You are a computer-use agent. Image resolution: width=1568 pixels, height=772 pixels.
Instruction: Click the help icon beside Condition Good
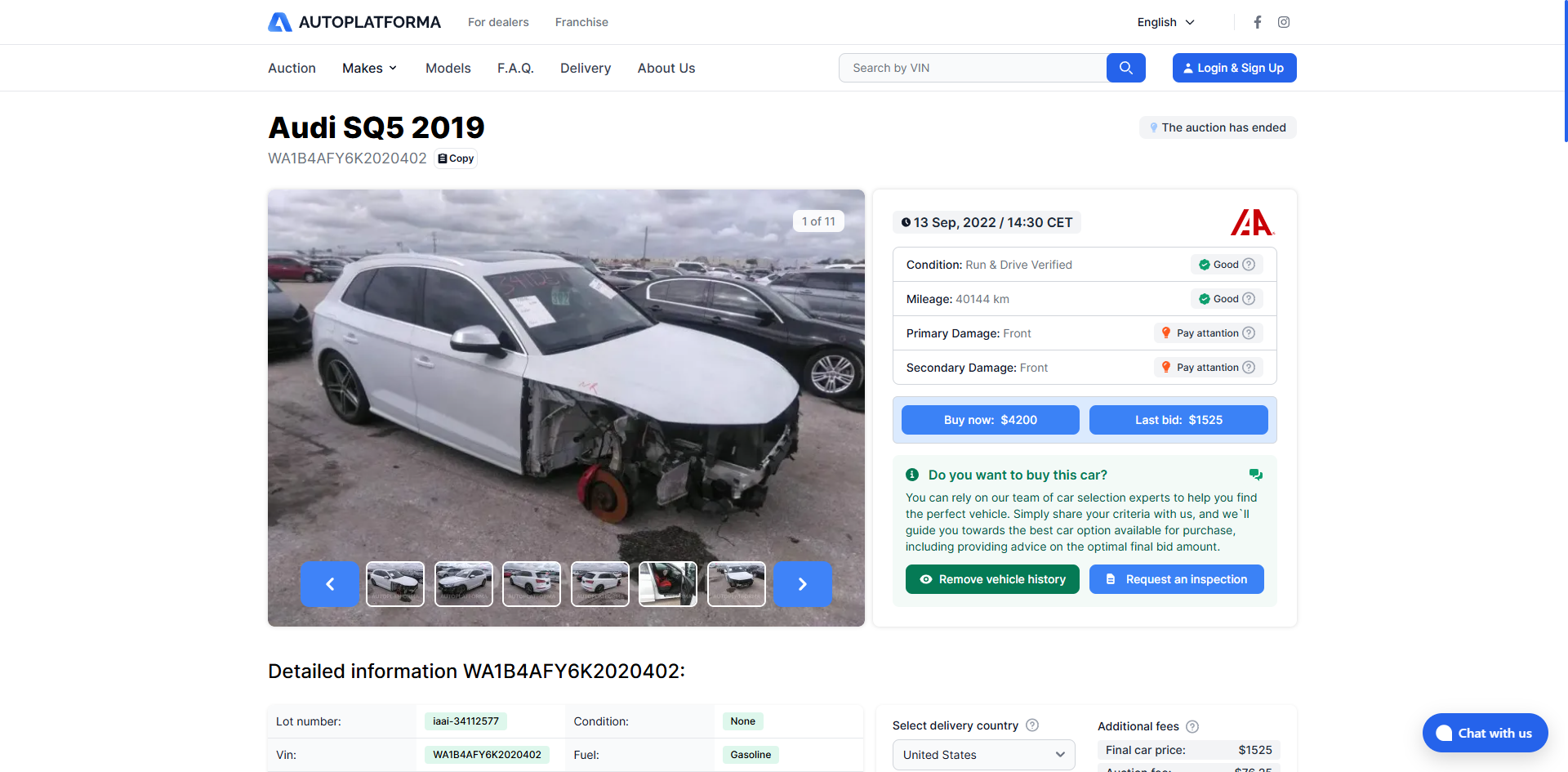click(1249, 265)
